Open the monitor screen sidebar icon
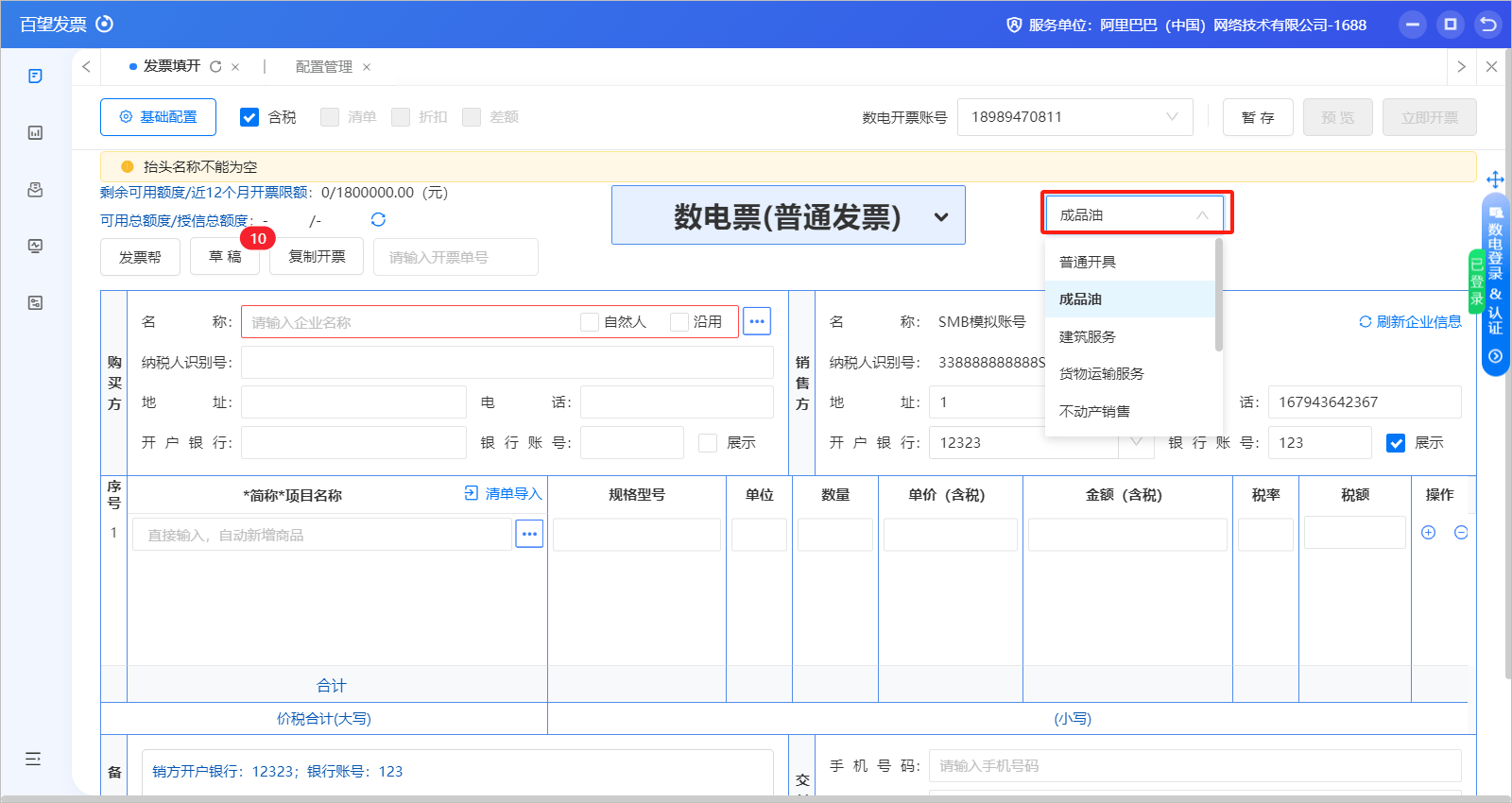1512x803 pixels. 35,246
